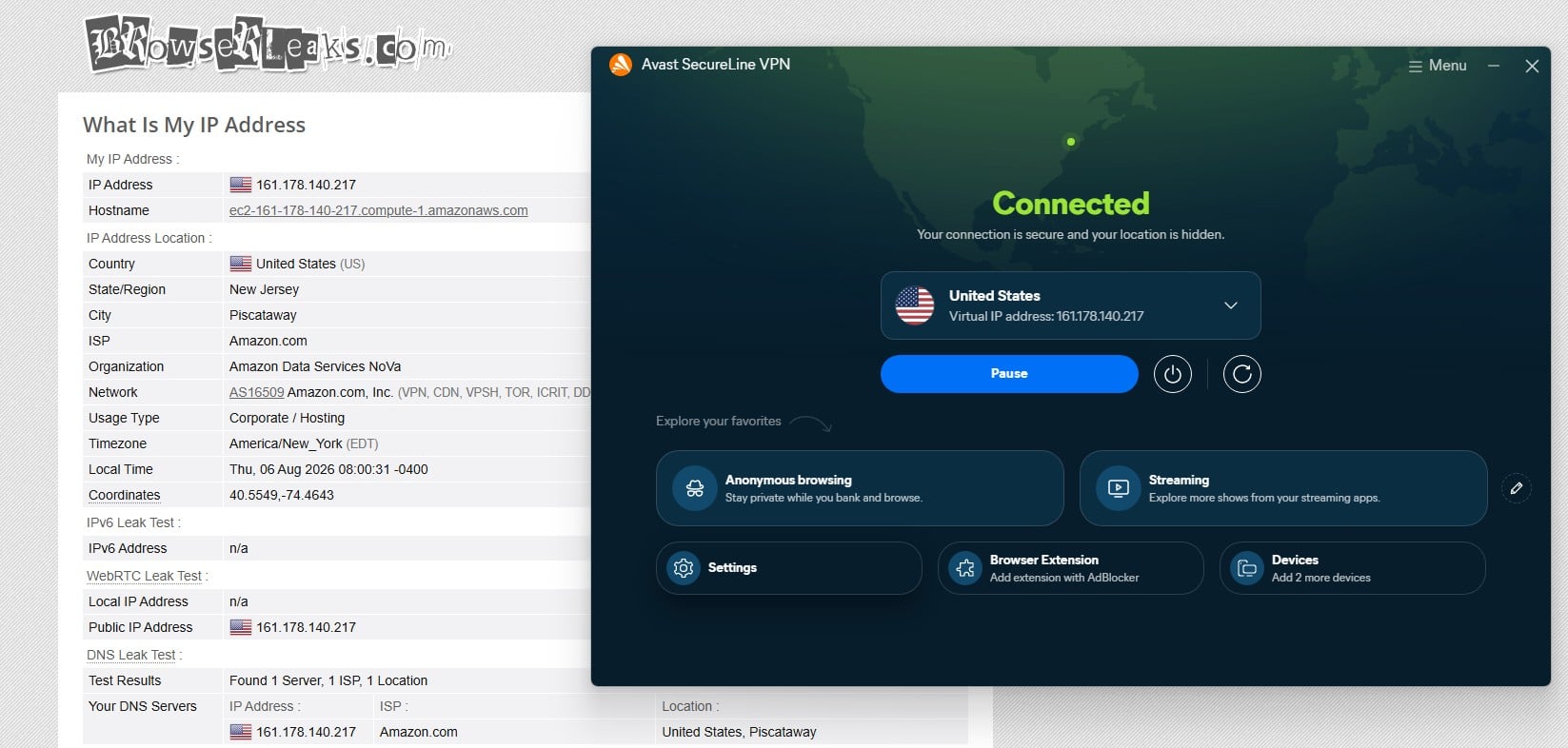Click the green location dot on map
The height and width of the screenshot is (748, 1568).
point(1071,142)
